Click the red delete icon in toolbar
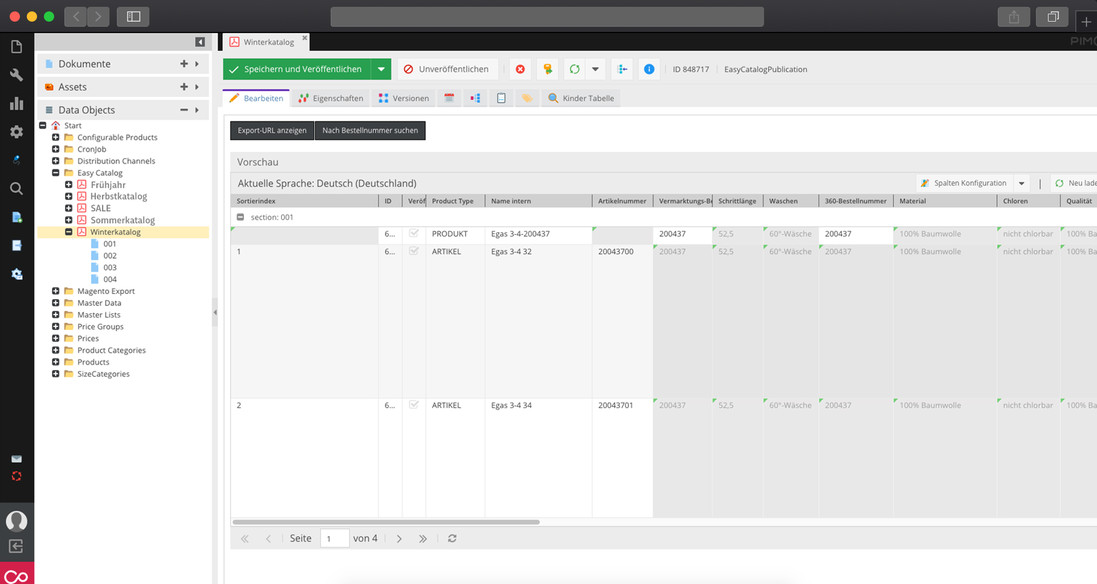 point(520,69)
